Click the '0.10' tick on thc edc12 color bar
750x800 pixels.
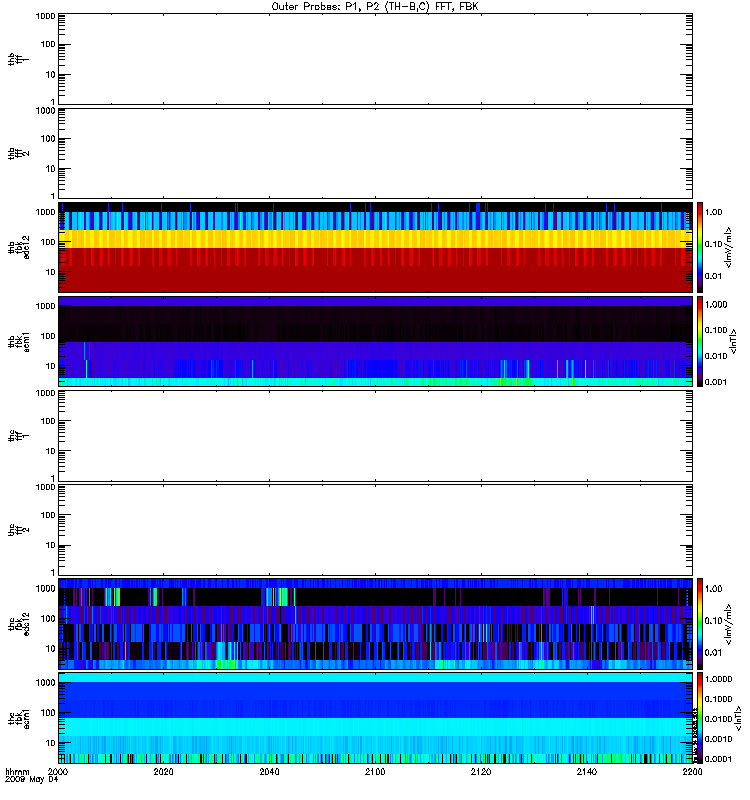[x=713, y=620]
